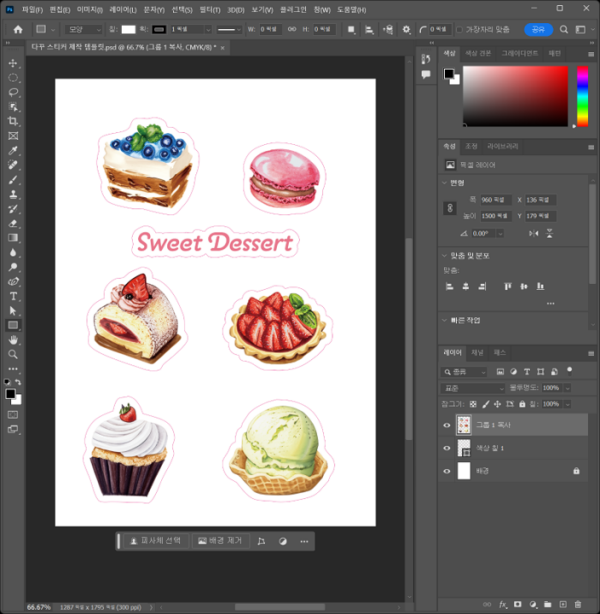Select the Hand tool
The width and height of the screenshot is (600, 614).
point(13,340)
